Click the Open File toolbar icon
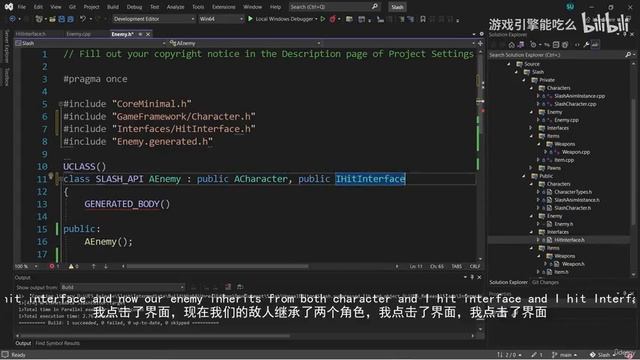This screenshot has height=360, width=640. pyautogui.click(x=52, y=19)
